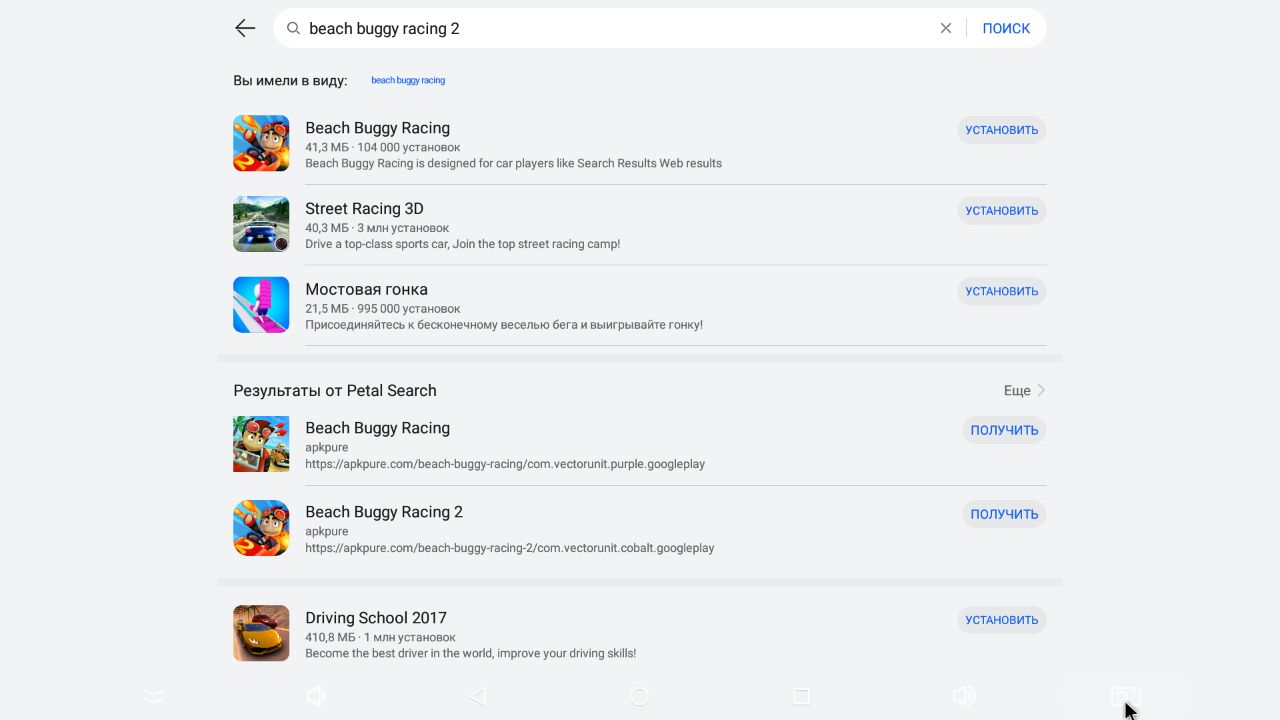This screenshot has width=1280, height=720.
Task: Tap the Android Home circle button
Action: [x=640, y=696]
